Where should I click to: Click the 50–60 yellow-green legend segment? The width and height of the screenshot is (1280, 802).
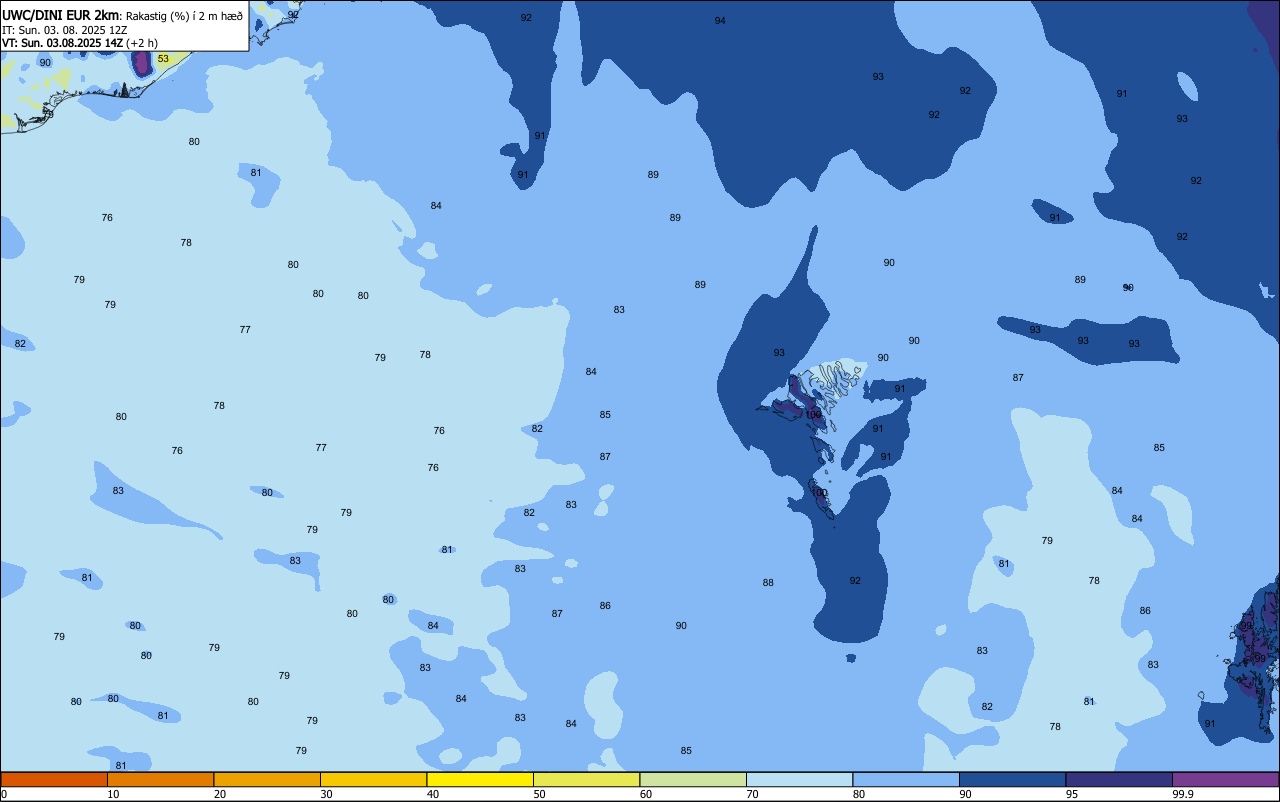click(x=586, y=779)
